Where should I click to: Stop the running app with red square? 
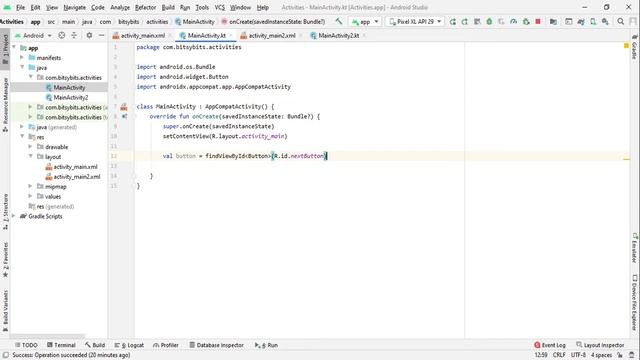pyautogui.click(x=538, y=22)
